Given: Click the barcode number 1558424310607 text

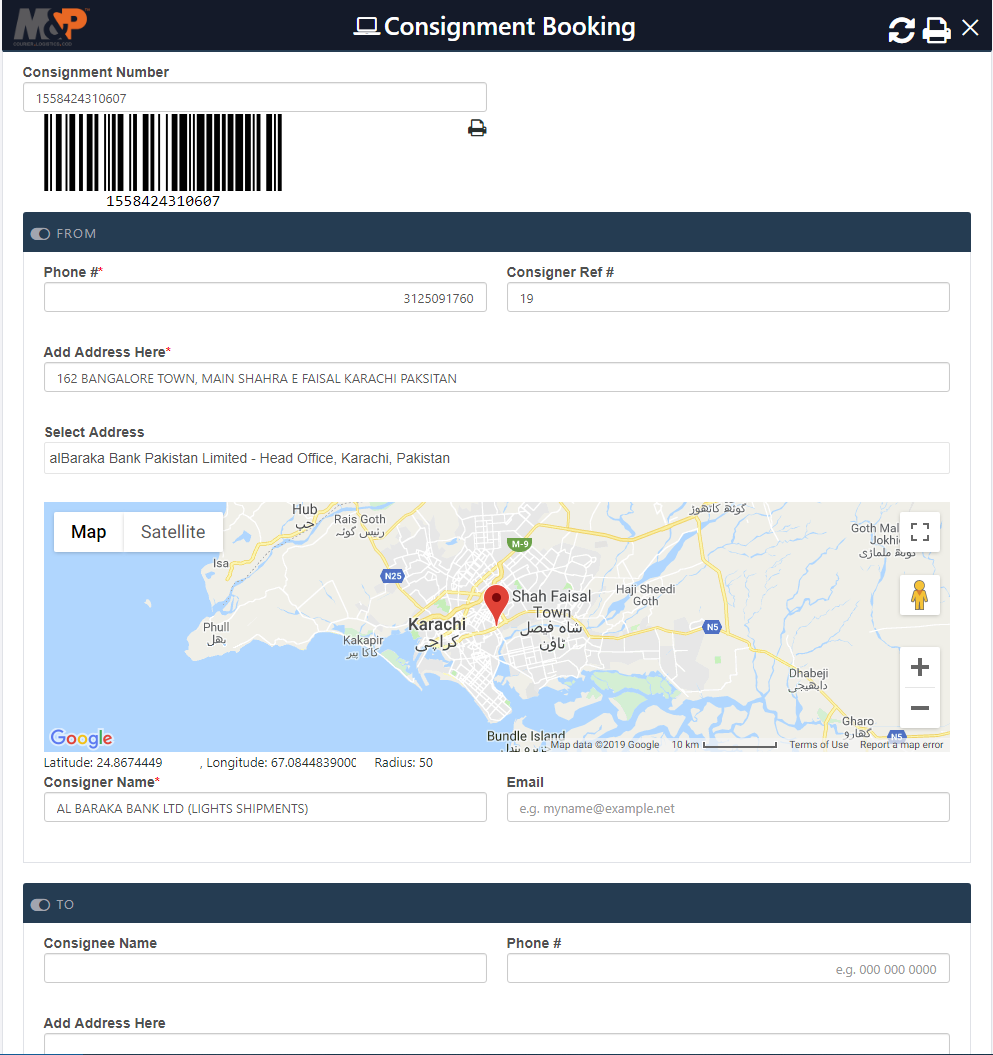Looking at the screenshot, I should pos(163,201).
